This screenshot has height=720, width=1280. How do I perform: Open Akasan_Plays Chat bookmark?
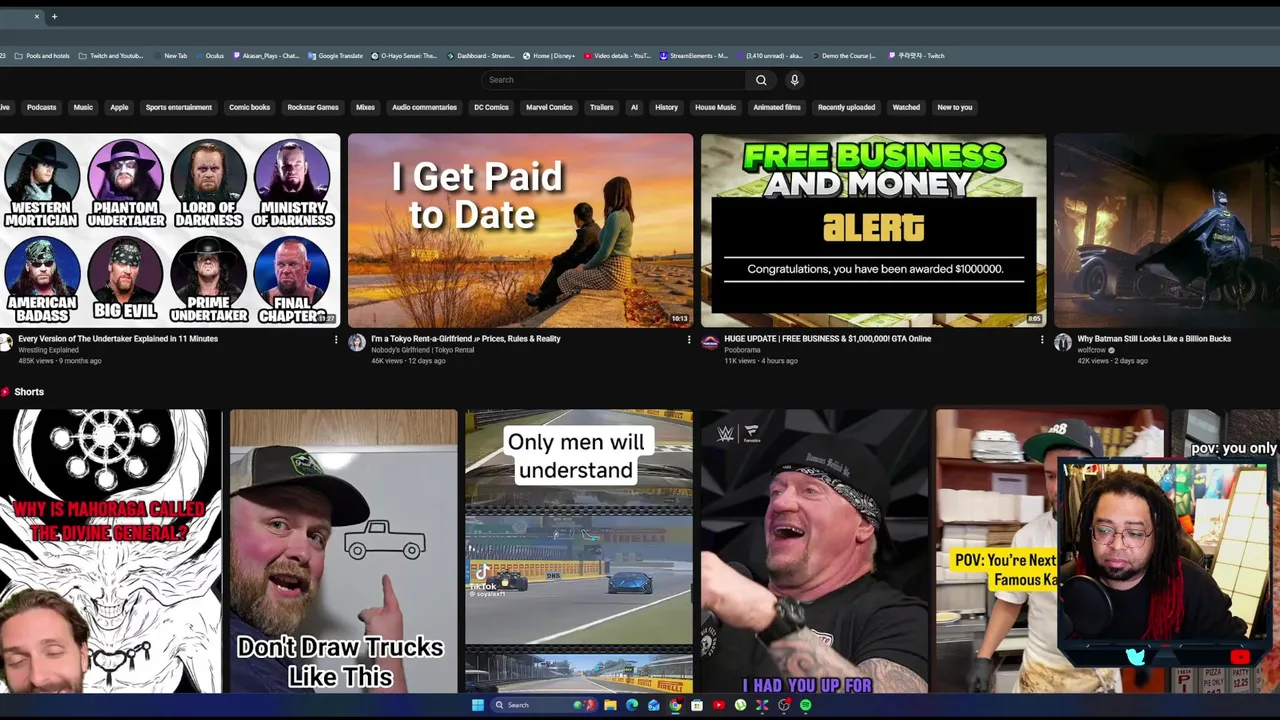pyautogui.click(x=266, y=56)
